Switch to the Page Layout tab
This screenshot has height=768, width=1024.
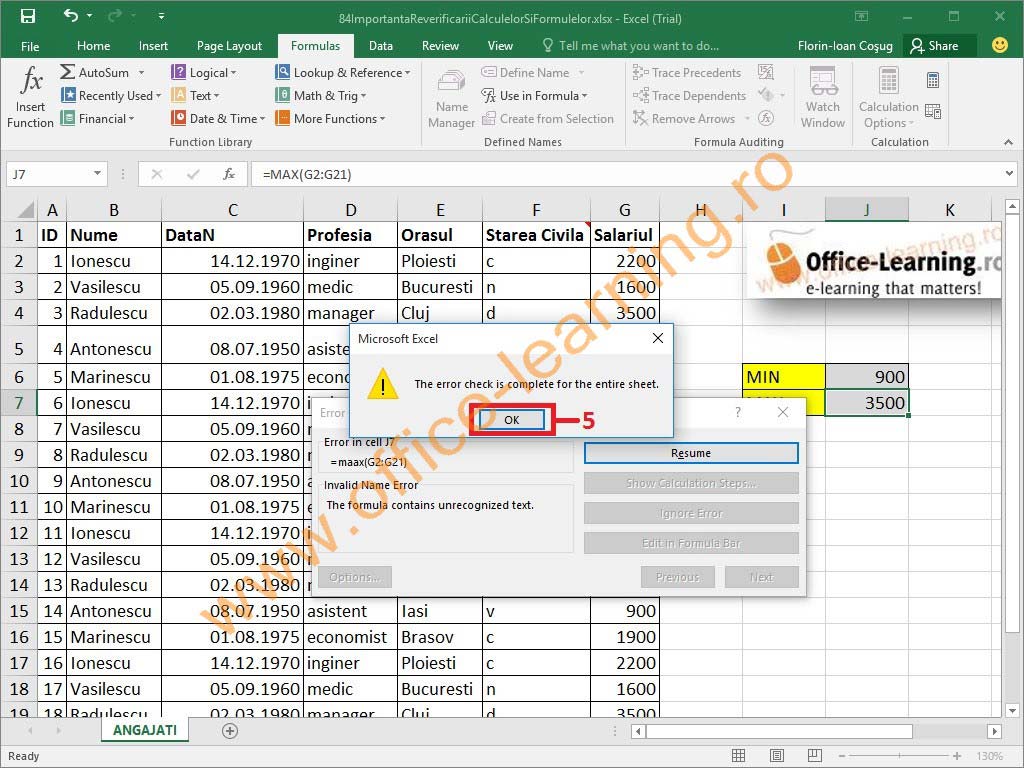point(229,46)
